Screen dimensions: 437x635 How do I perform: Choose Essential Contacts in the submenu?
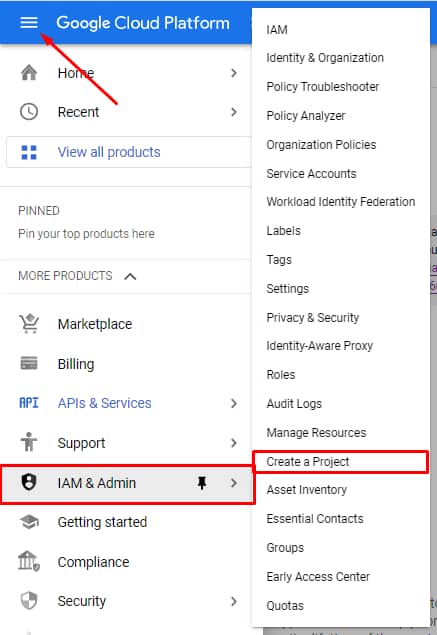click(315, 519)
